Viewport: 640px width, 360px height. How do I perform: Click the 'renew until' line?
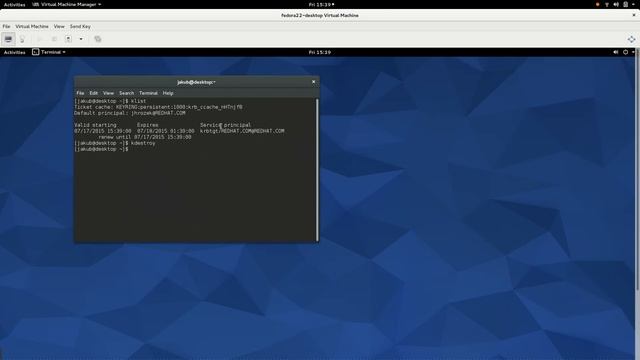tap(144, 137)
